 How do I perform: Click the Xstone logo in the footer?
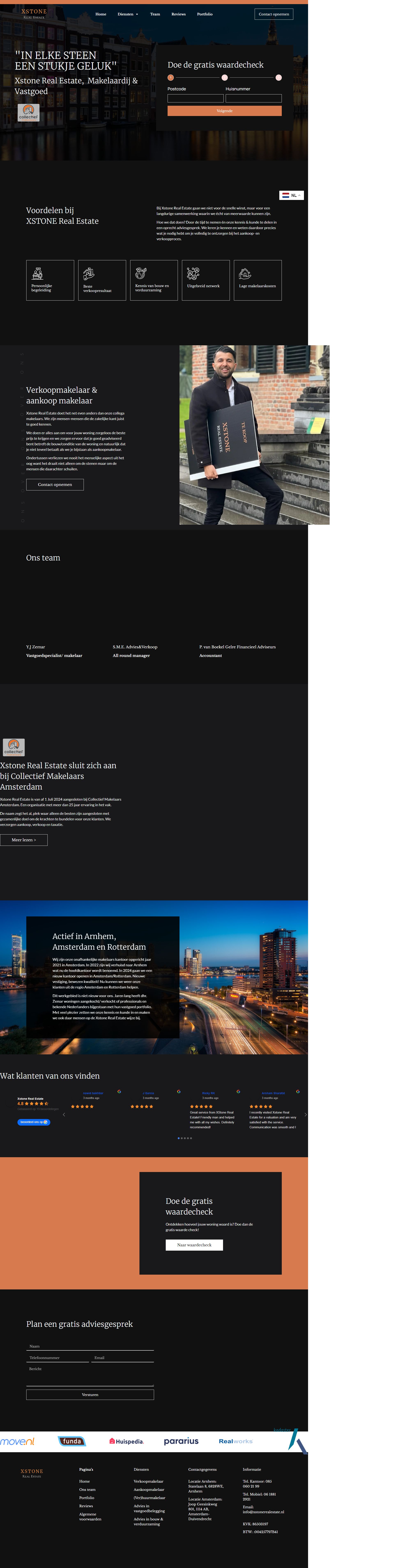pyautogui.click(x=32, y=1473)
